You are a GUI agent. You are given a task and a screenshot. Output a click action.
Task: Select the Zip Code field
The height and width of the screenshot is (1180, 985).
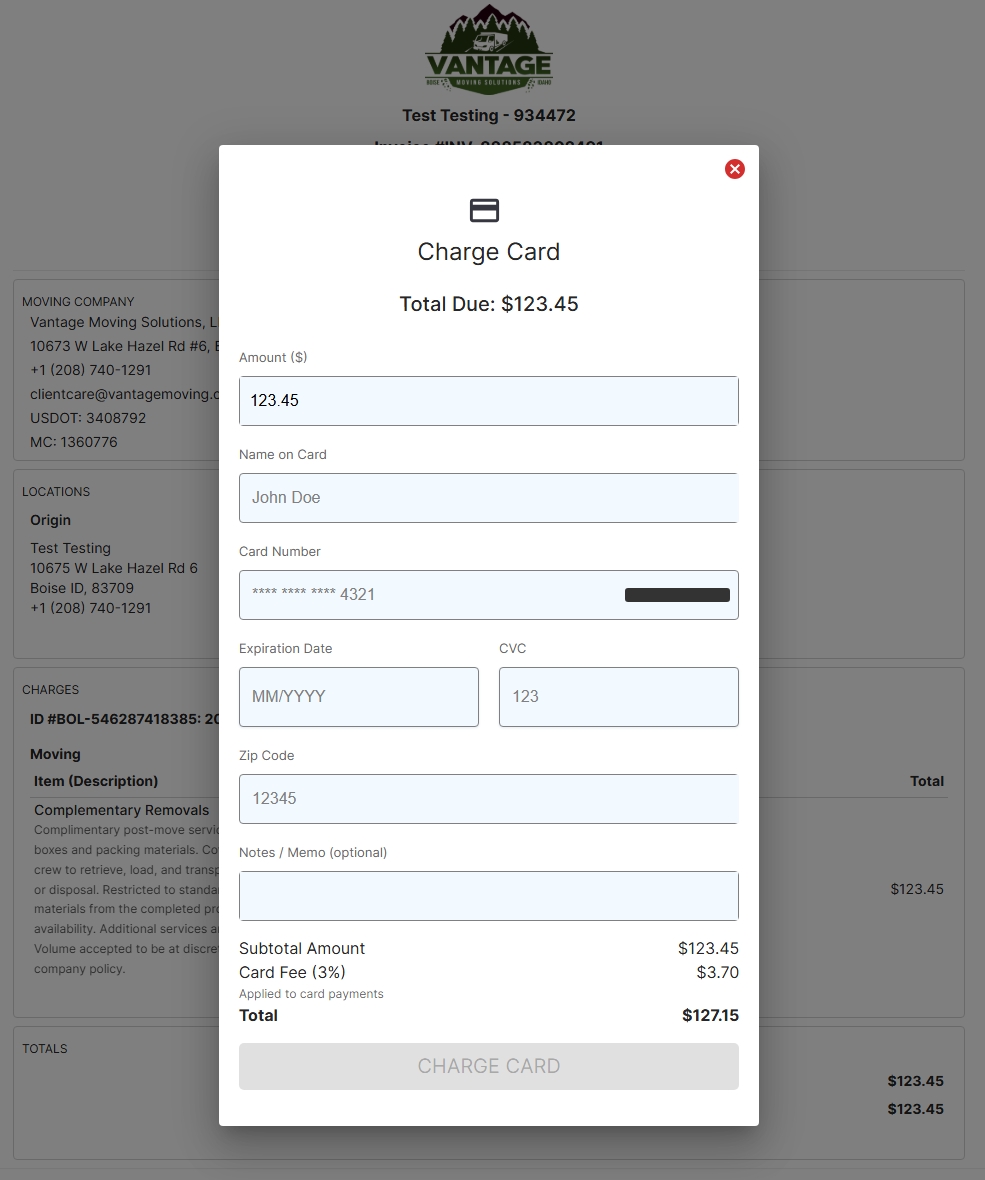point(488,798)
